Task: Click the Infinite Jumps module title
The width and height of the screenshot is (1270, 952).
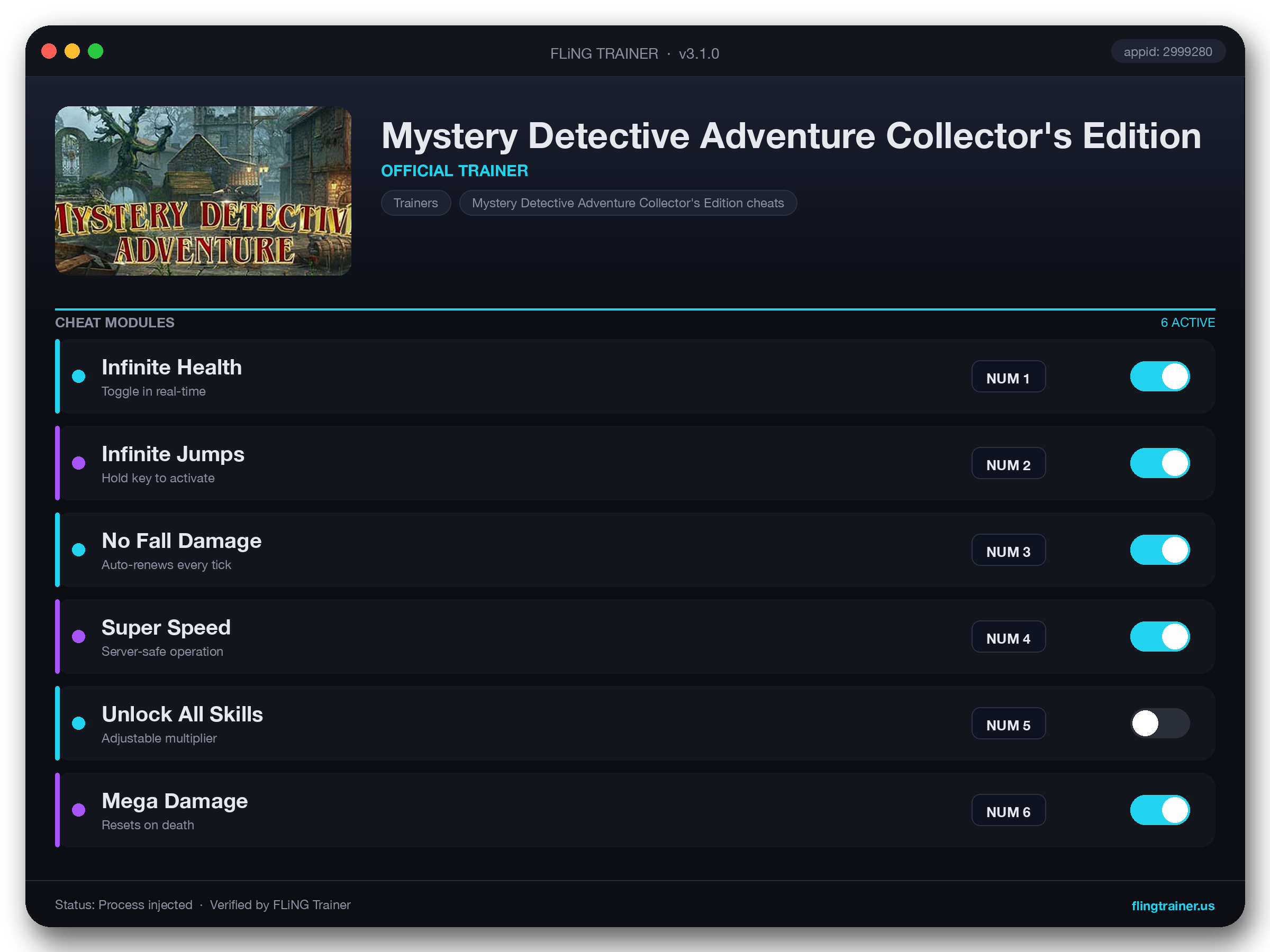Action: [x=173, y=454]
